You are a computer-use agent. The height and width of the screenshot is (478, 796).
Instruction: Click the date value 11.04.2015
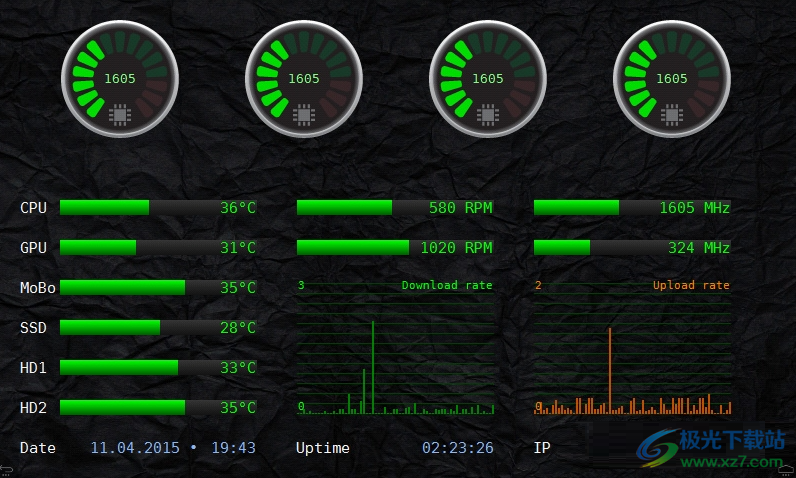(135, 448)
